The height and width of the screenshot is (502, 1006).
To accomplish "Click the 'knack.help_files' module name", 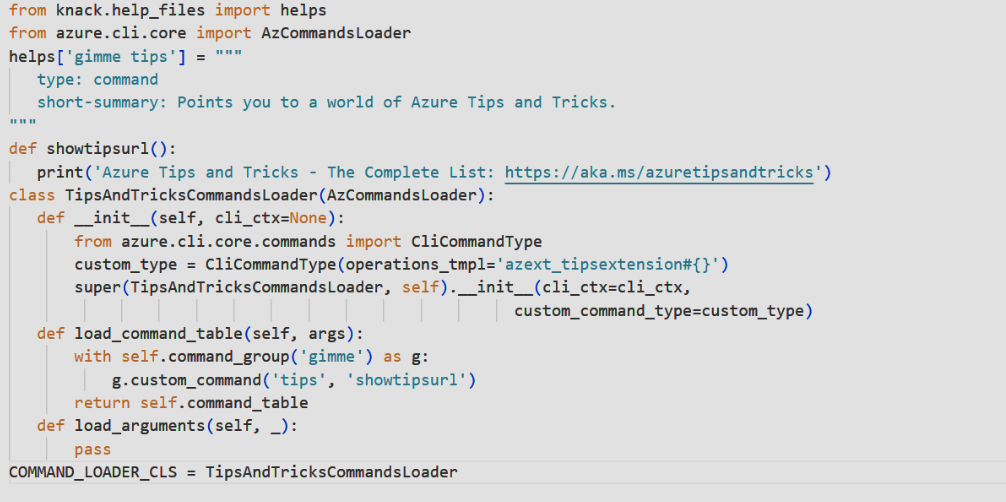I will click(x=131, y=11).
